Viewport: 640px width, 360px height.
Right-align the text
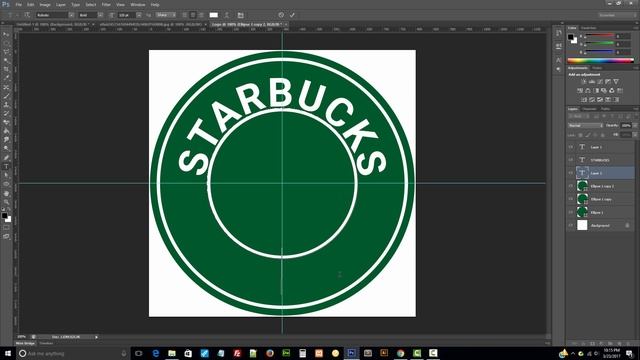coord(201,15)
